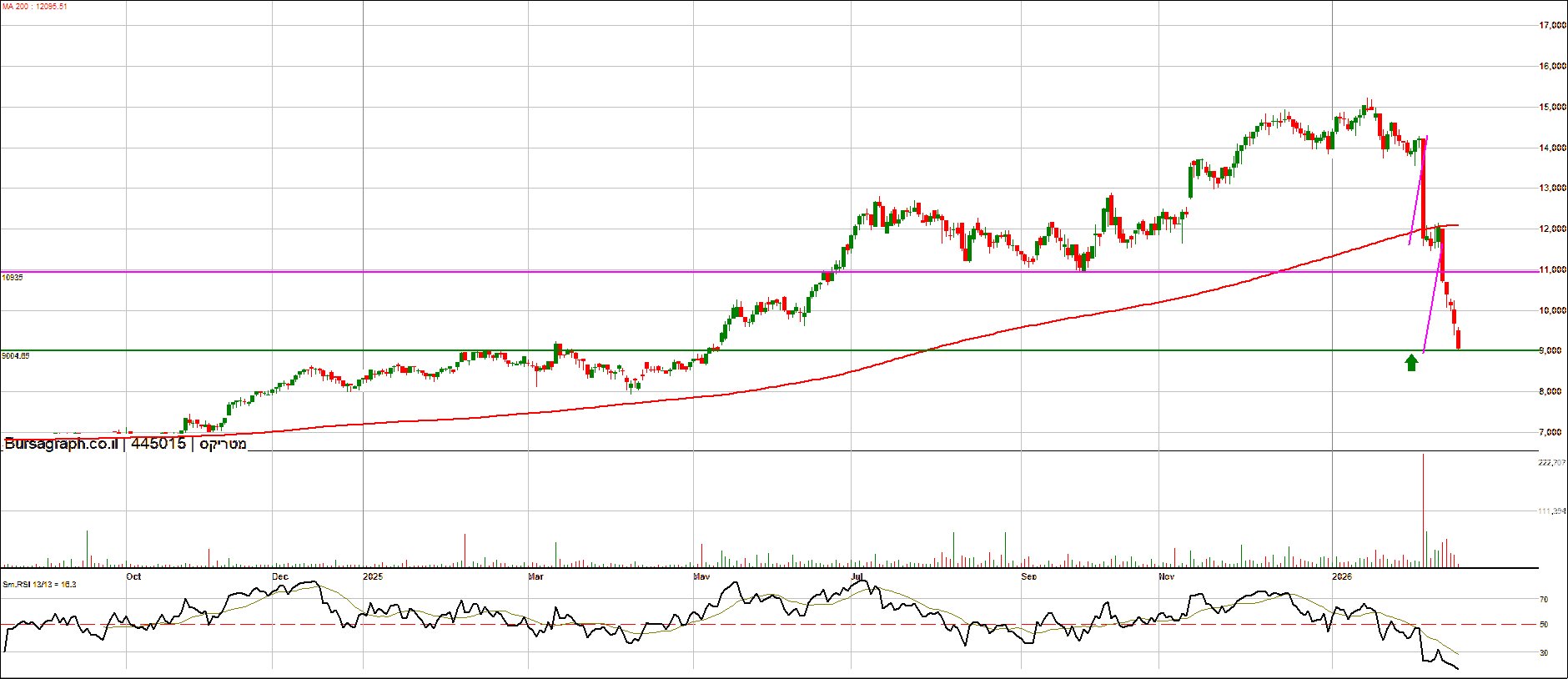Screen dimensions: 1568x679
Task: Click the 2025 date axis label
Action: [x=373, y=576]
